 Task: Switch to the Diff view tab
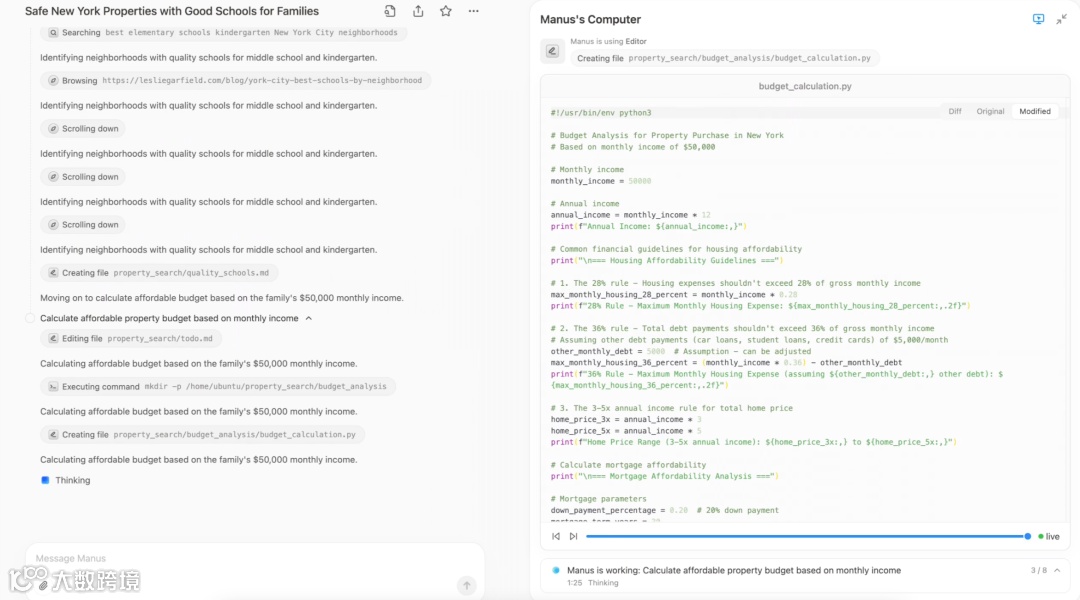[955, 111]
